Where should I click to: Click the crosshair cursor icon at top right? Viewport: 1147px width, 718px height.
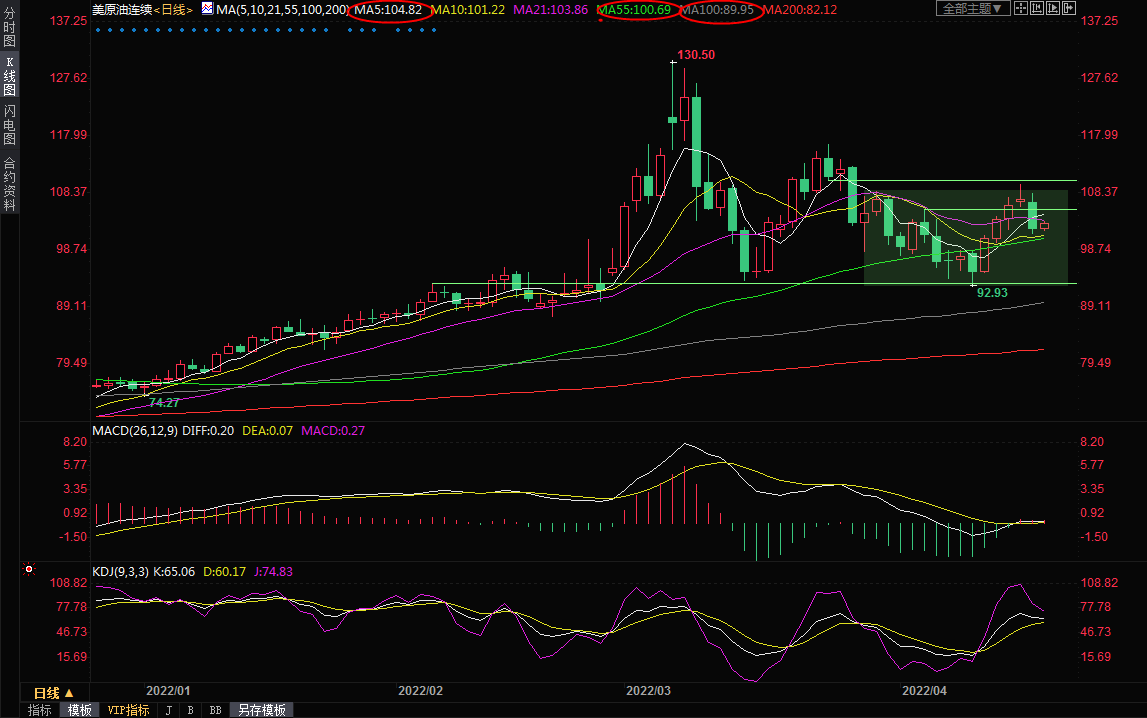(x=1020, y=9)
